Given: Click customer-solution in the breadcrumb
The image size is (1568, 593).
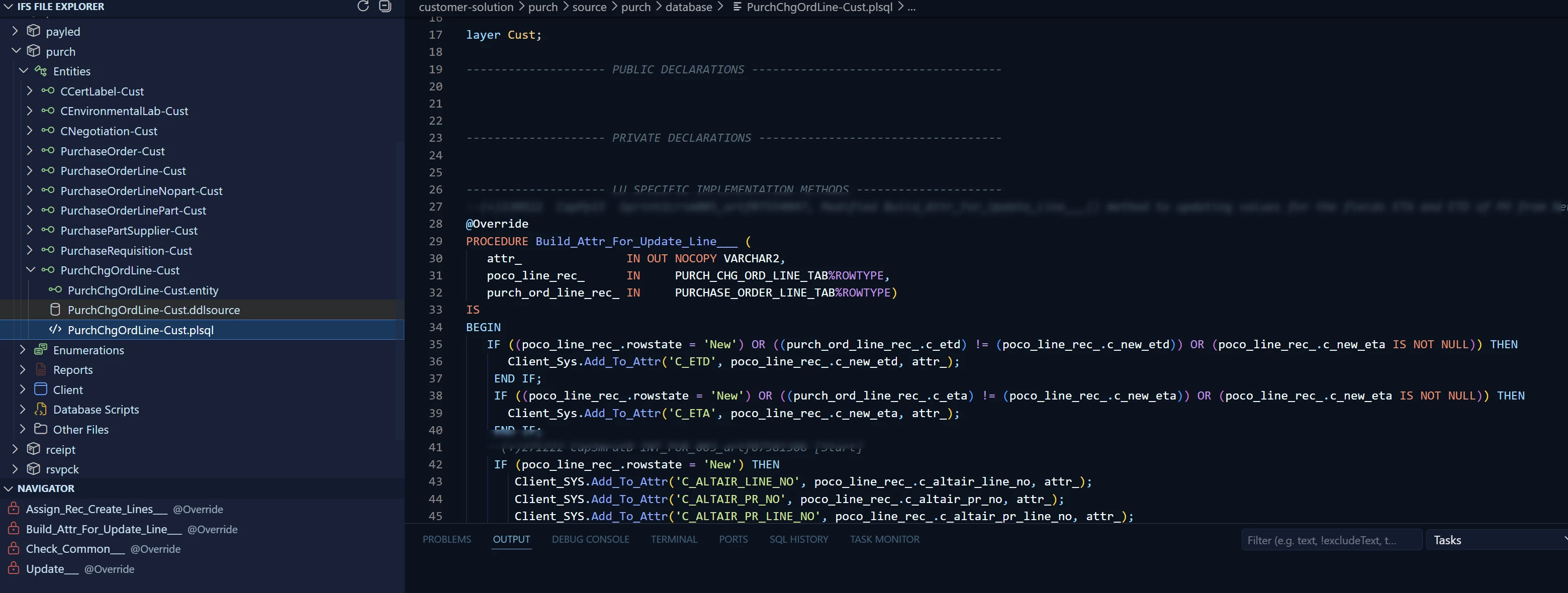Looking at the screenshot, I should coord(466,7).
